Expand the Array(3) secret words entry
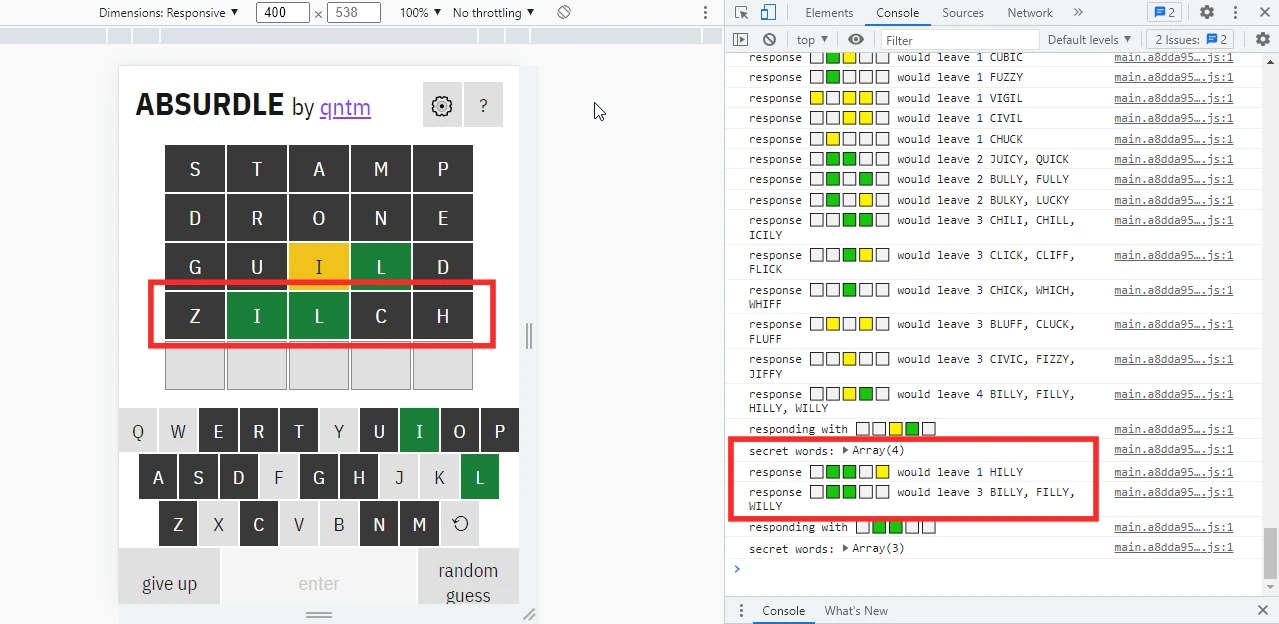Viewport: 1279px width, 624px height. click(x=847, y=549)
